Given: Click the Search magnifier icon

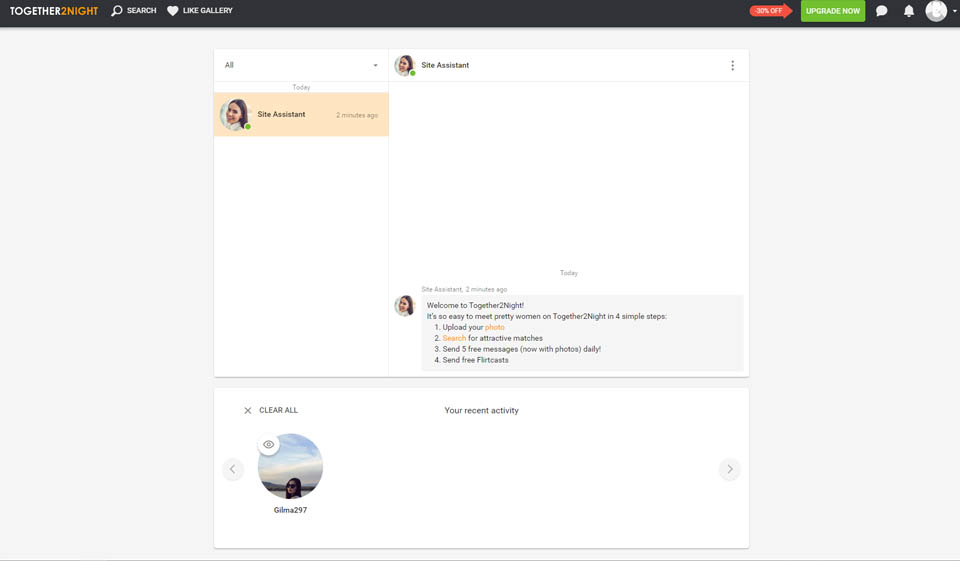Looking at the screenshot, I should 117,11.
